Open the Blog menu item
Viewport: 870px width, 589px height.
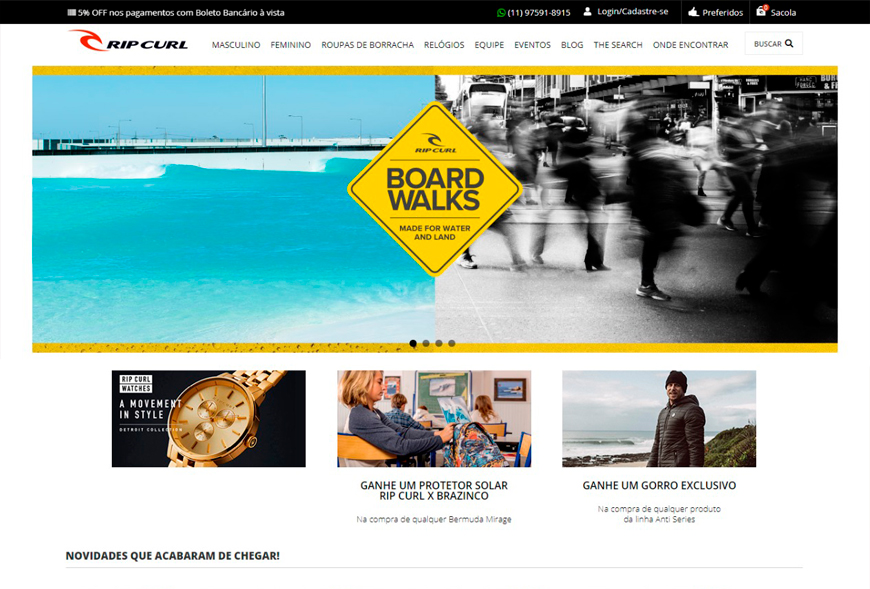(572, 45)
